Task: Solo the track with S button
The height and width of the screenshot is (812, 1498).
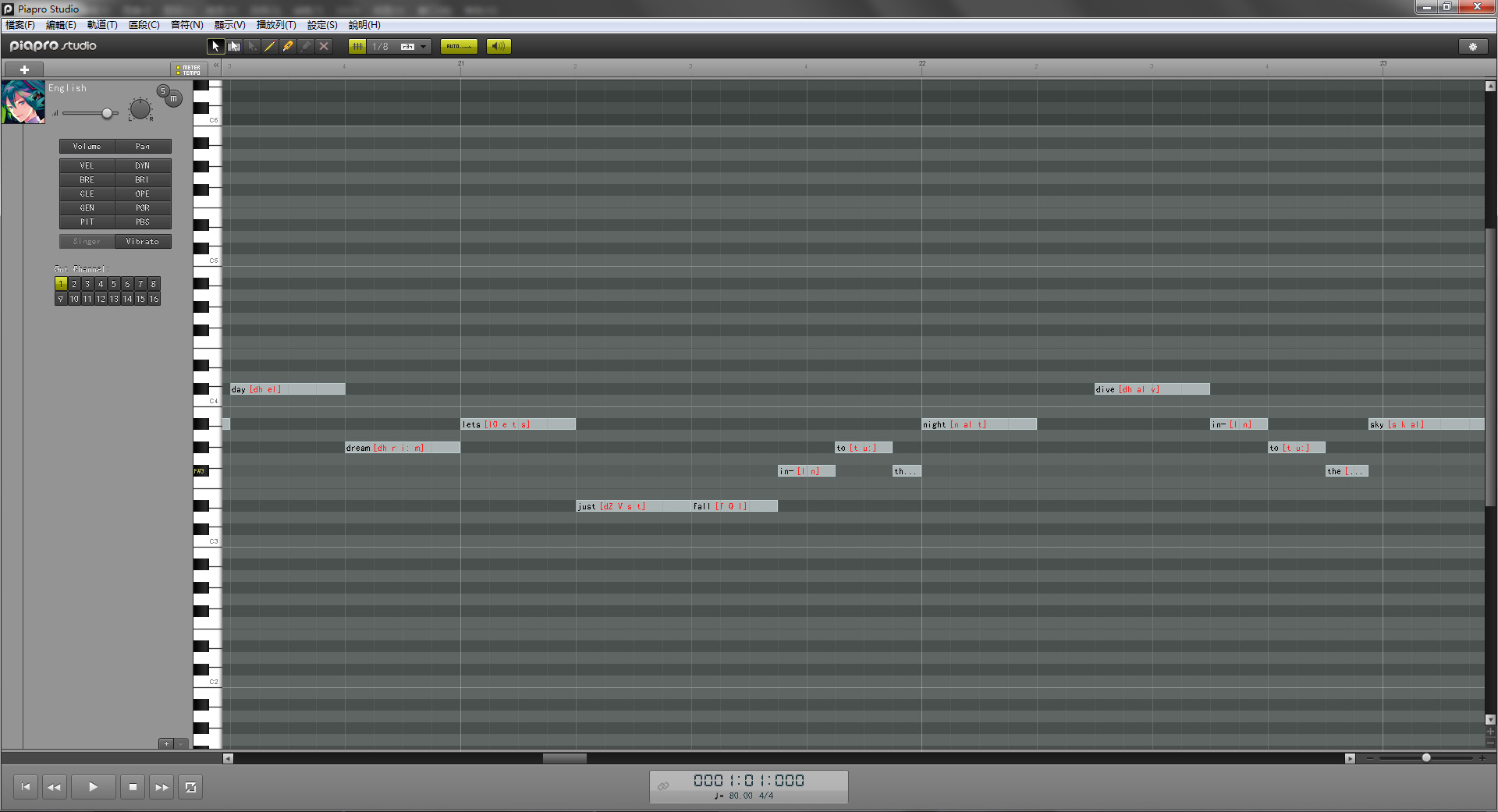Action: [163, 91]
